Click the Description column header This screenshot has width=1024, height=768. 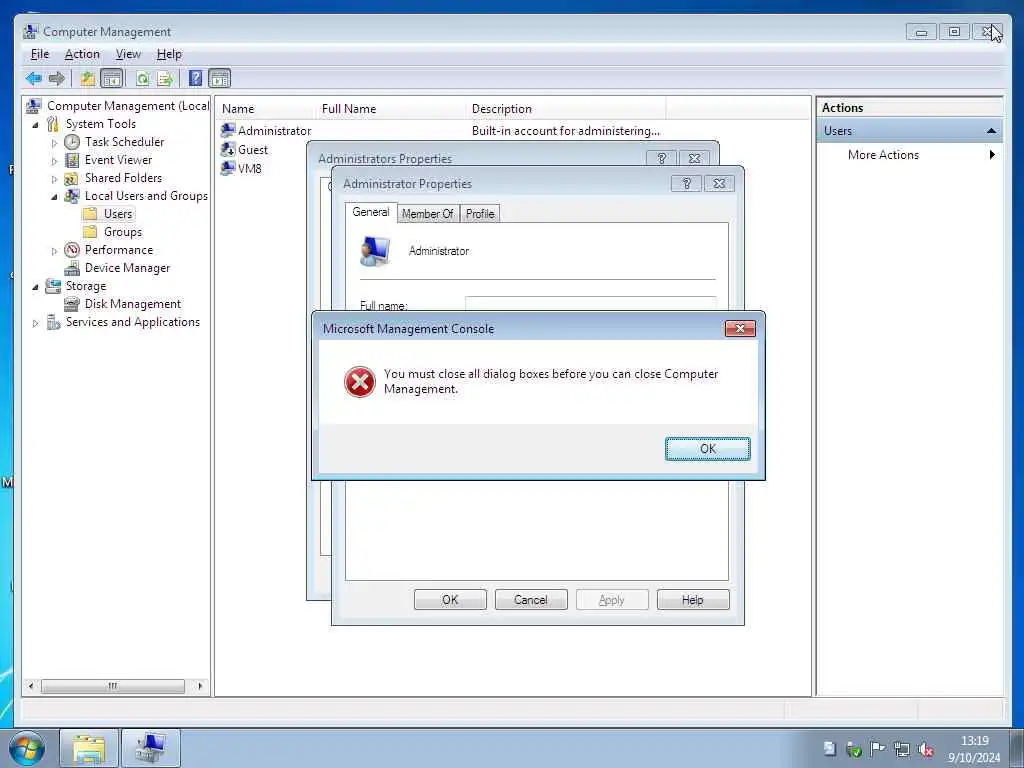coord(566,109)
